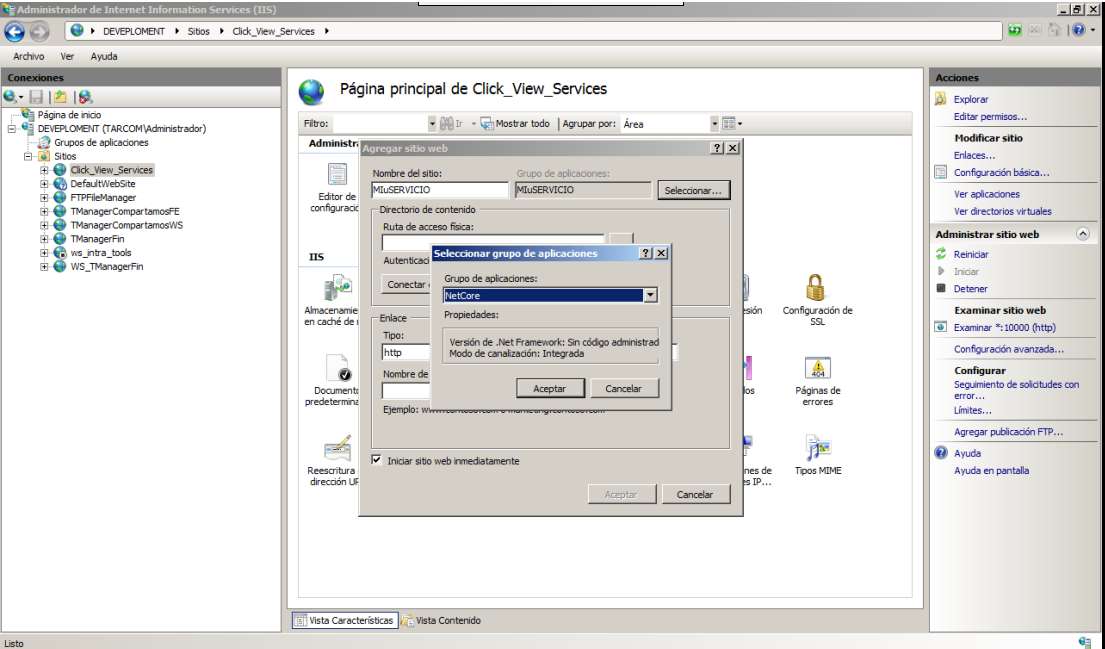1105x649 pixels.
Task: Open the Ayuda menu
Action: (x=104, y=56)
